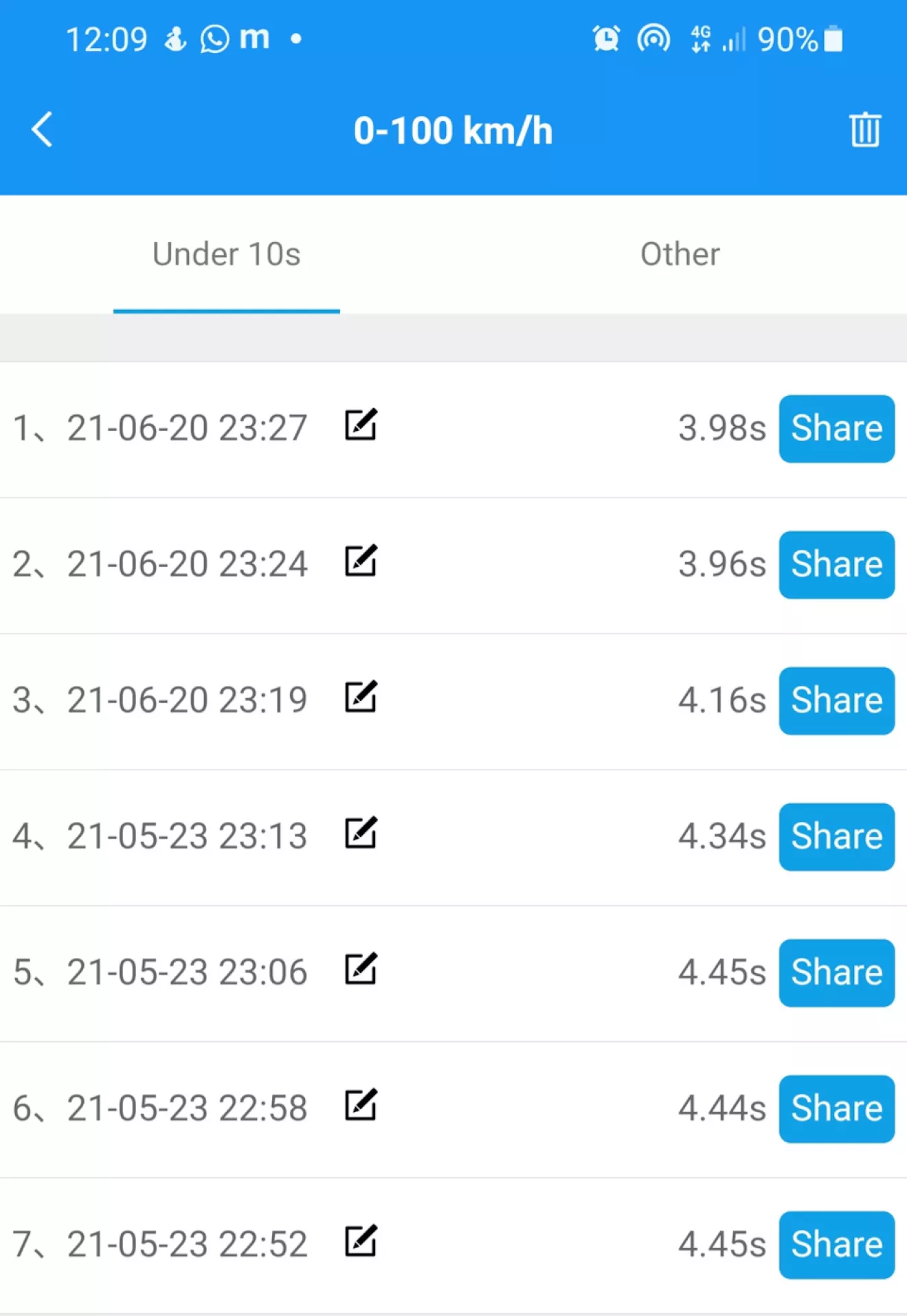Select the Under 10s tab
907x1316 pixels.
click(x=227, y=254)
